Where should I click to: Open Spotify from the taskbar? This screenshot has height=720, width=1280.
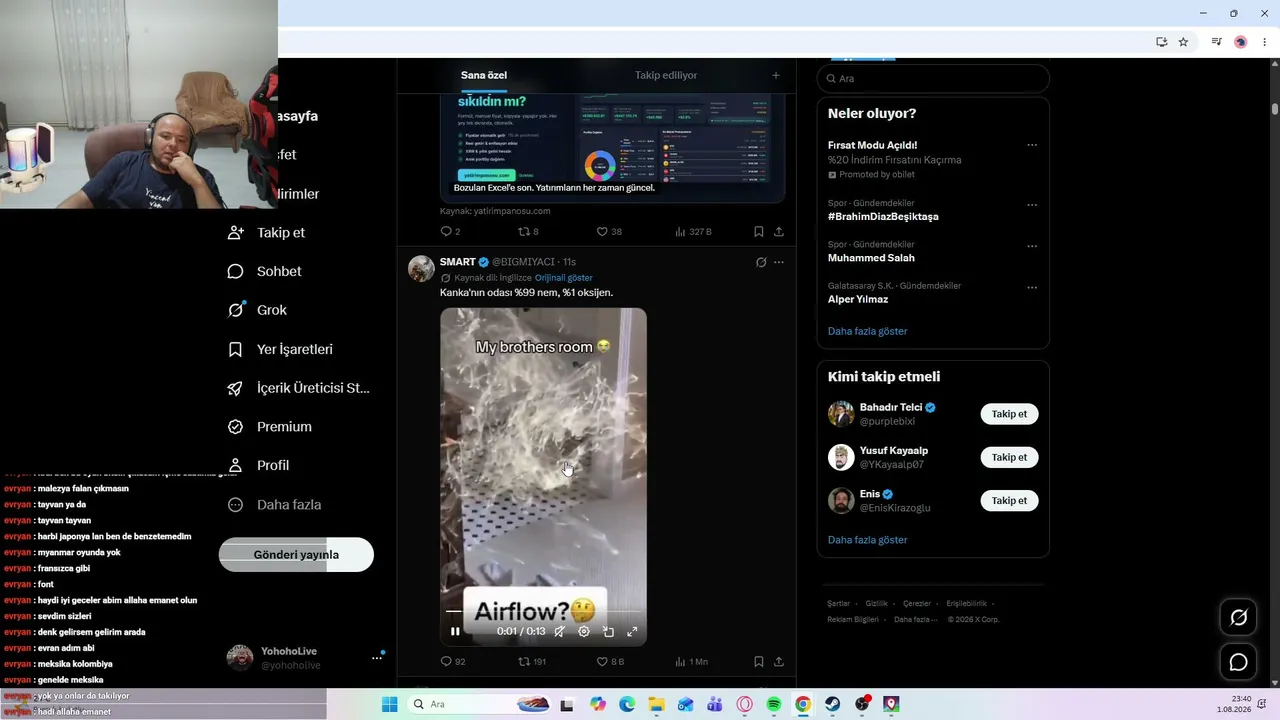point(774,704)
